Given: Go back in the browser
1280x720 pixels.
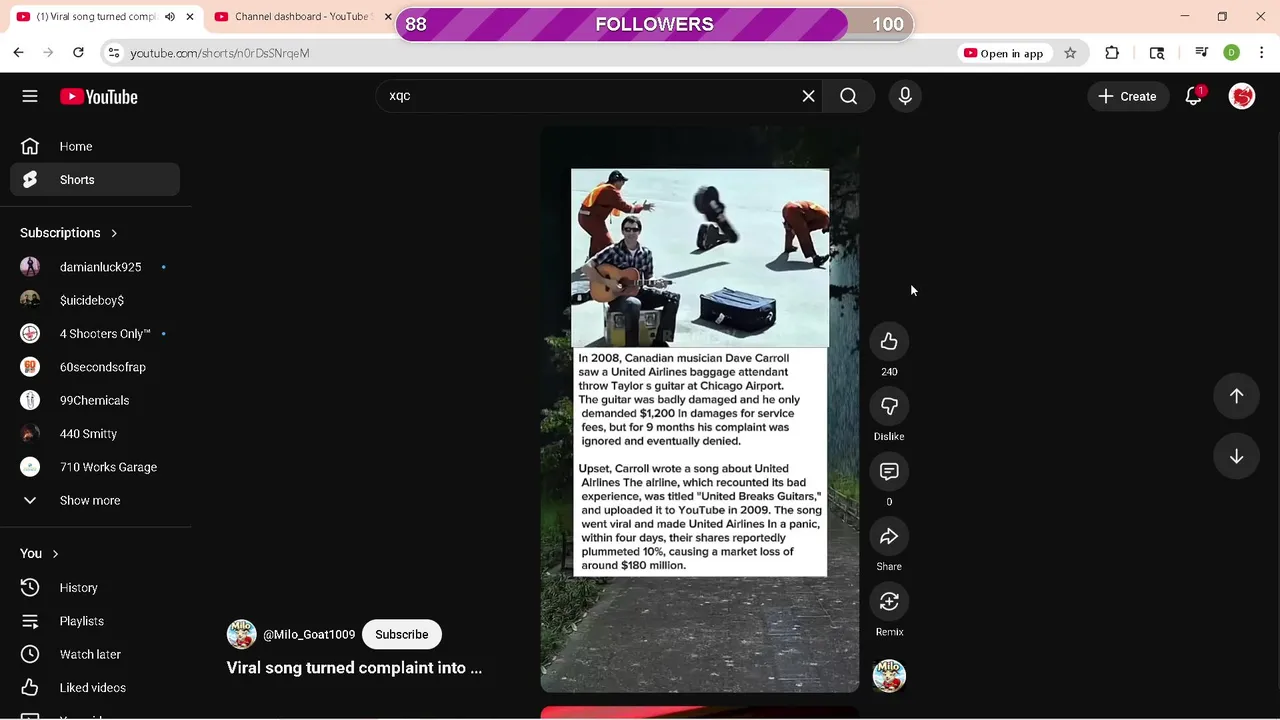Looking at the screenshot, I should click(18, 53).
